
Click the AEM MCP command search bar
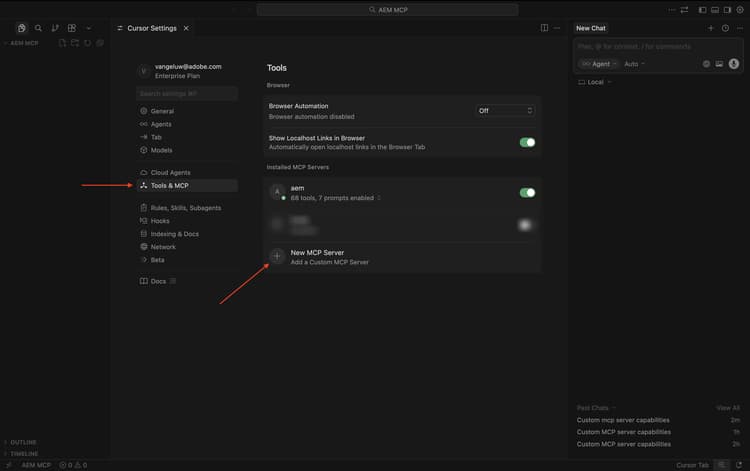click(x=387, y=10)
